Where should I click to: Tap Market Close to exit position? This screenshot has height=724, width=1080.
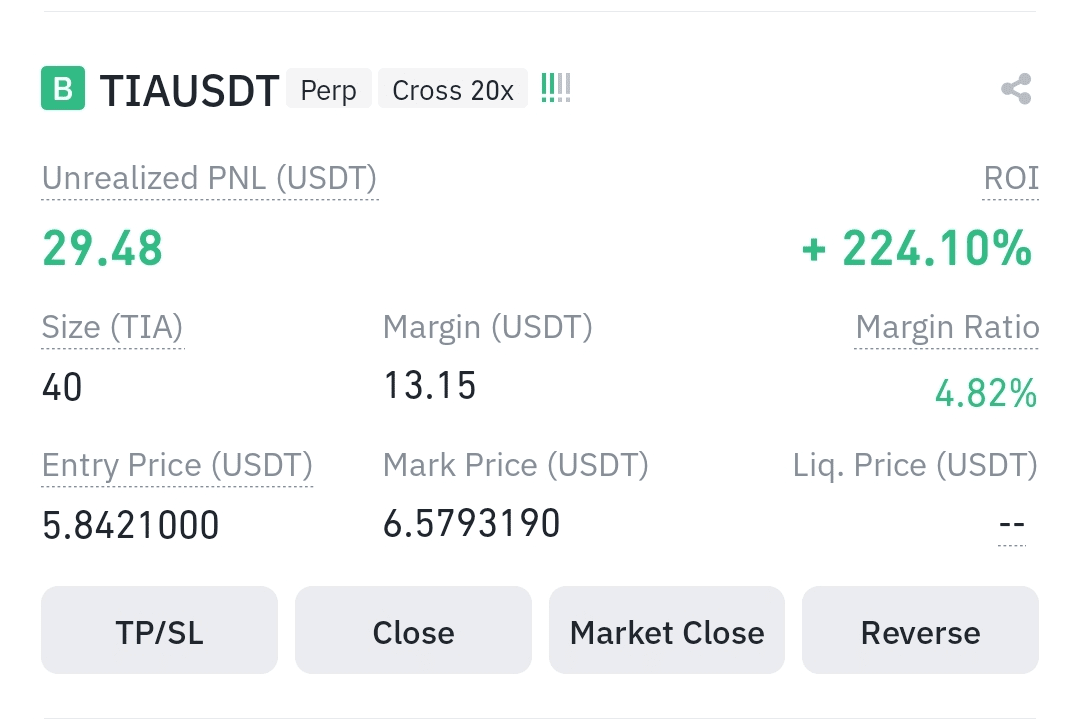tap(666, 631)
